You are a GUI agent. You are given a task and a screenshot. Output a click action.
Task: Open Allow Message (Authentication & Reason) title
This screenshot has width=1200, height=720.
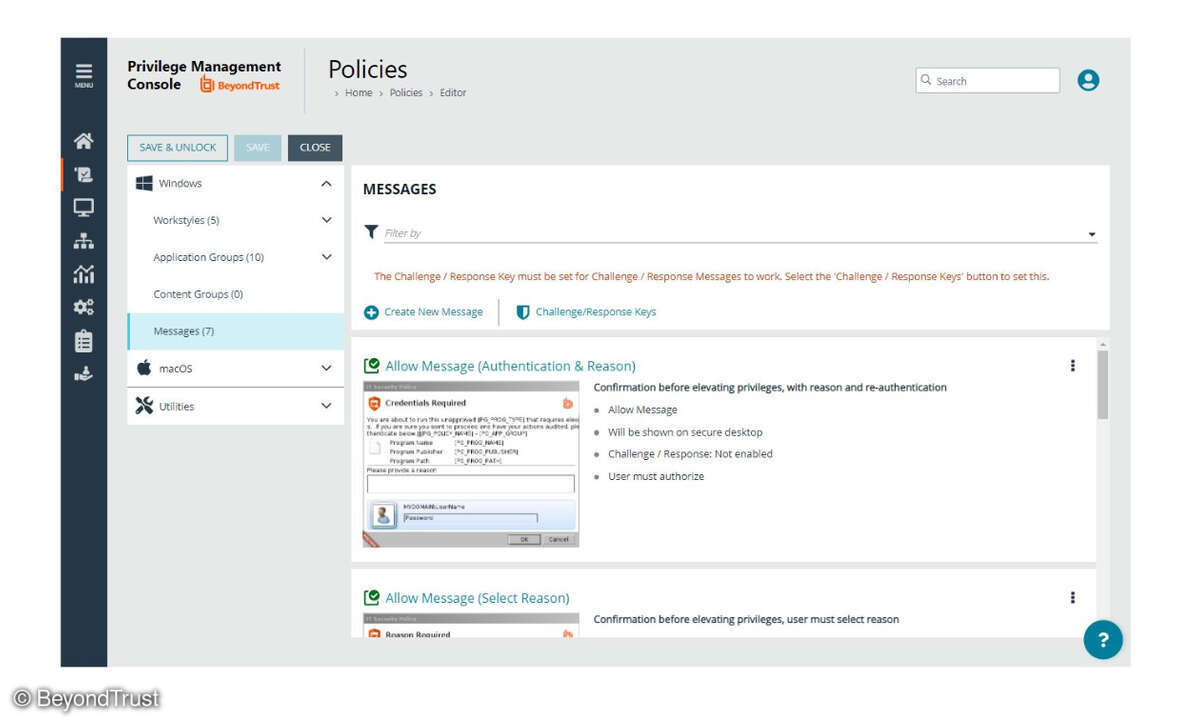510,366
